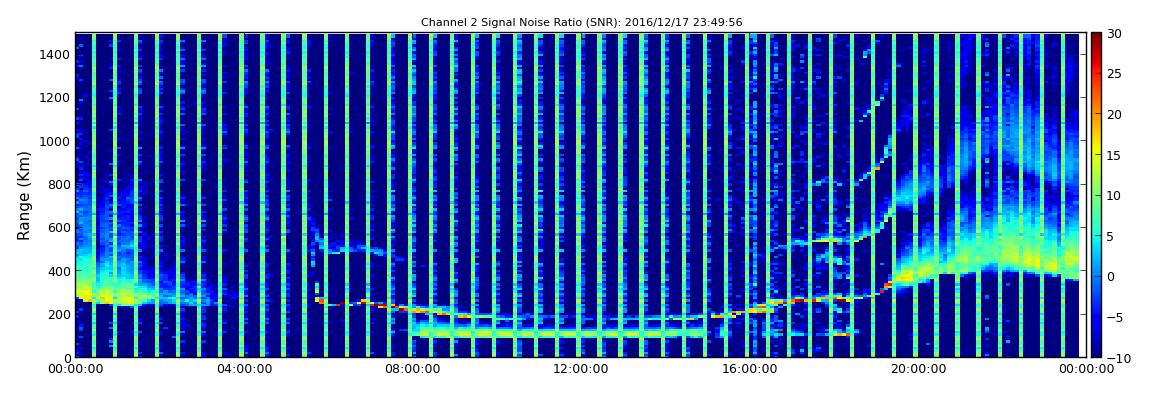The width and height of the screenshot is (1150, 407).
Task: Click the colorbar value 15
Action: point(1115,155)
